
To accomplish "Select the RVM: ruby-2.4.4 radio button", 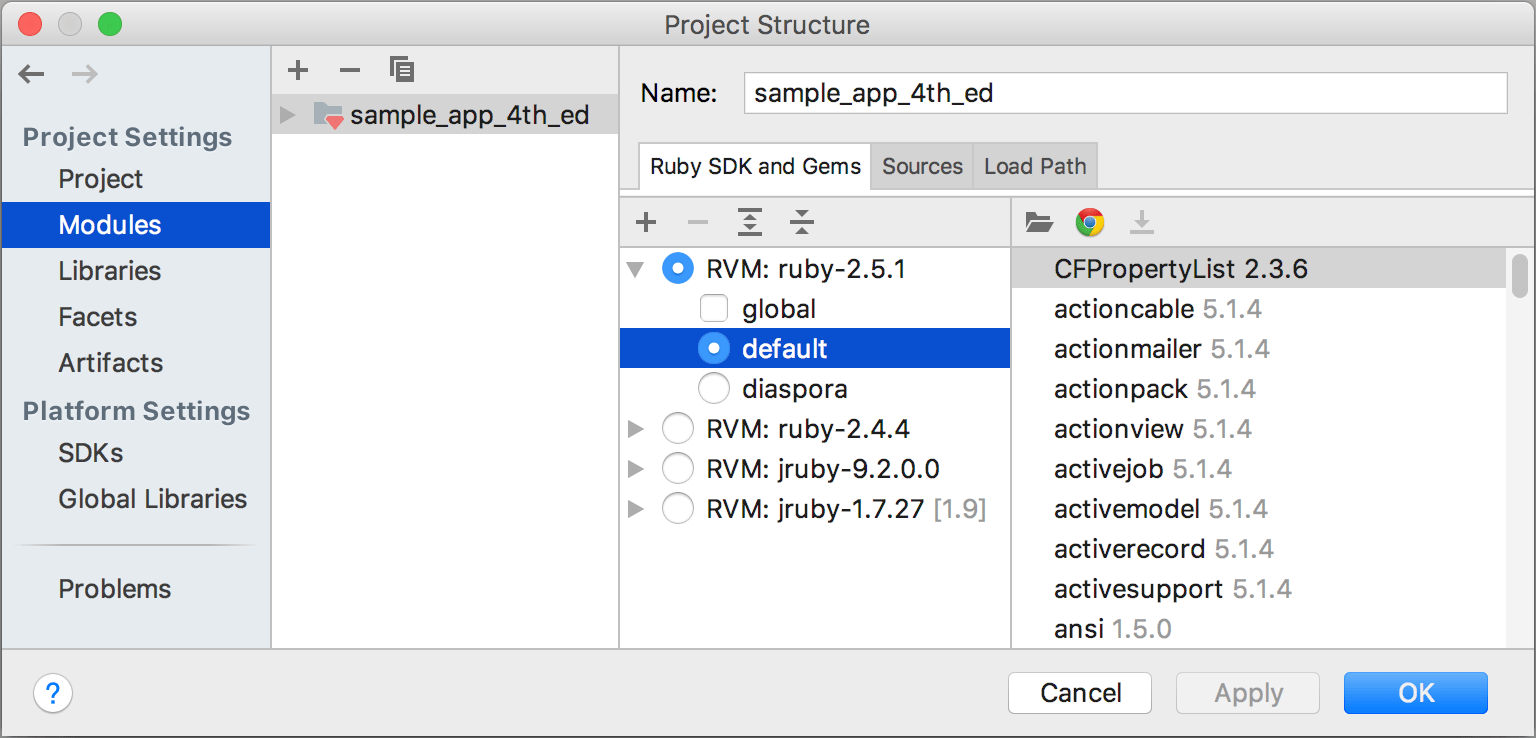I will 678,428.
